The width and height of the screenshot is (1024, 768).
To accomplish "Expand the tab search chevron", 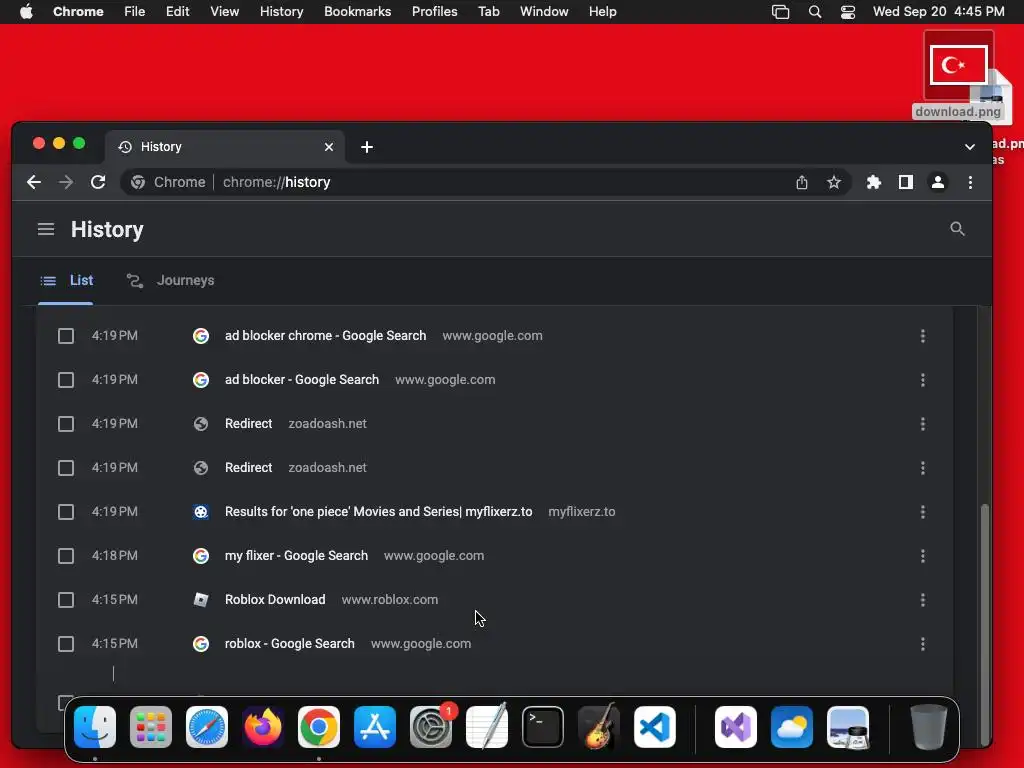I will point(970,147).
